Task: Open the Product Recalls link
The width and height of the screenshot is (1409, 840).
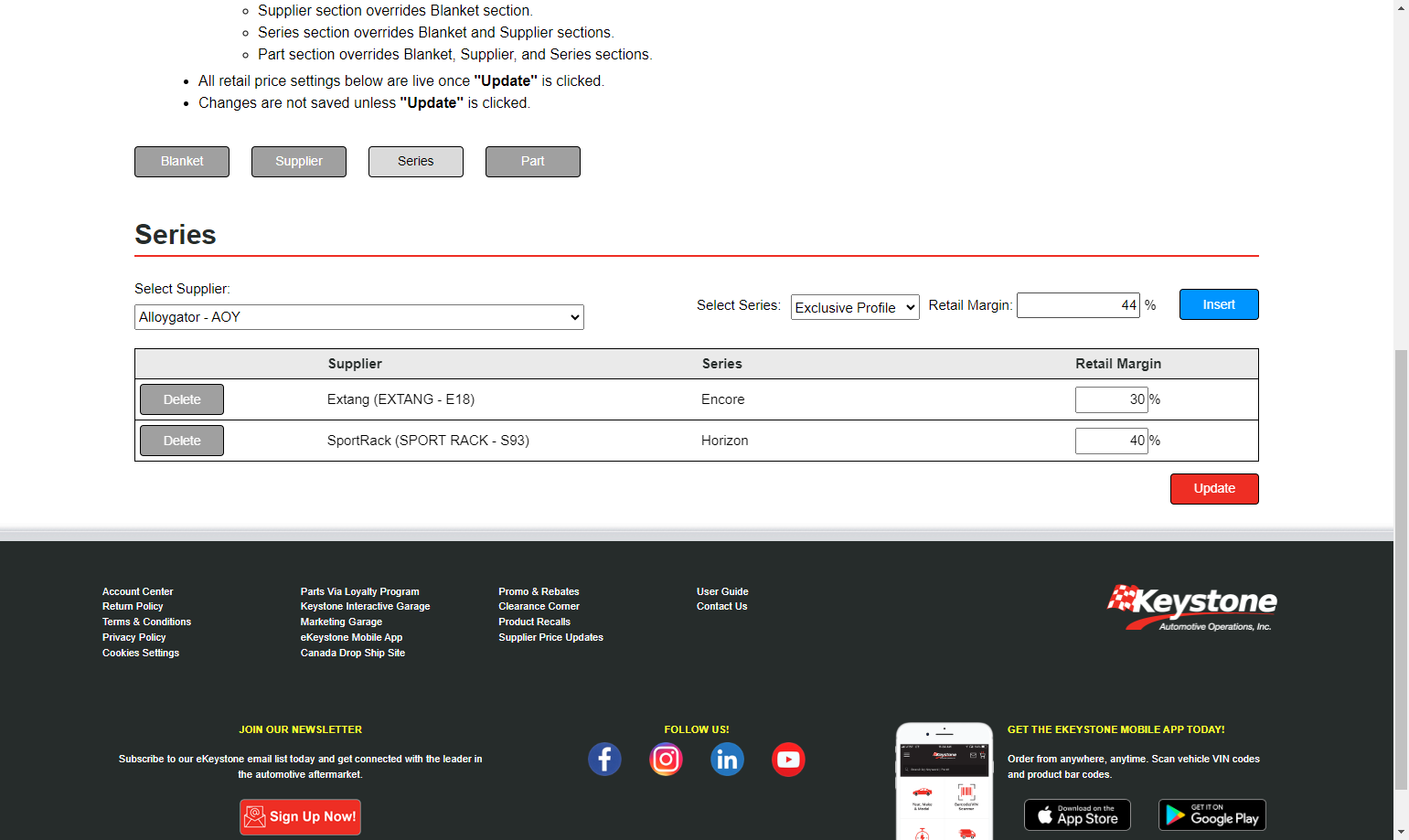Action: tap(534, 622)
